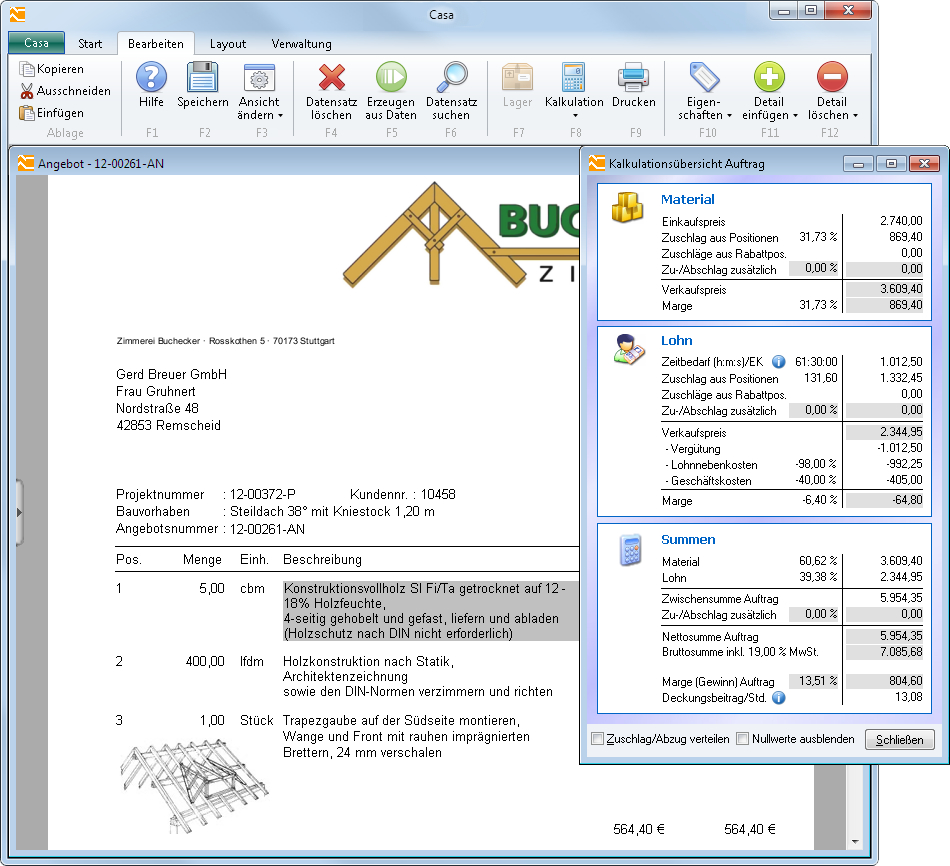Click the Trapezgaube position description text
Image resolution: width=950 pixels, height=866 pixels.
pyautogui.click(x=406, y=736)
